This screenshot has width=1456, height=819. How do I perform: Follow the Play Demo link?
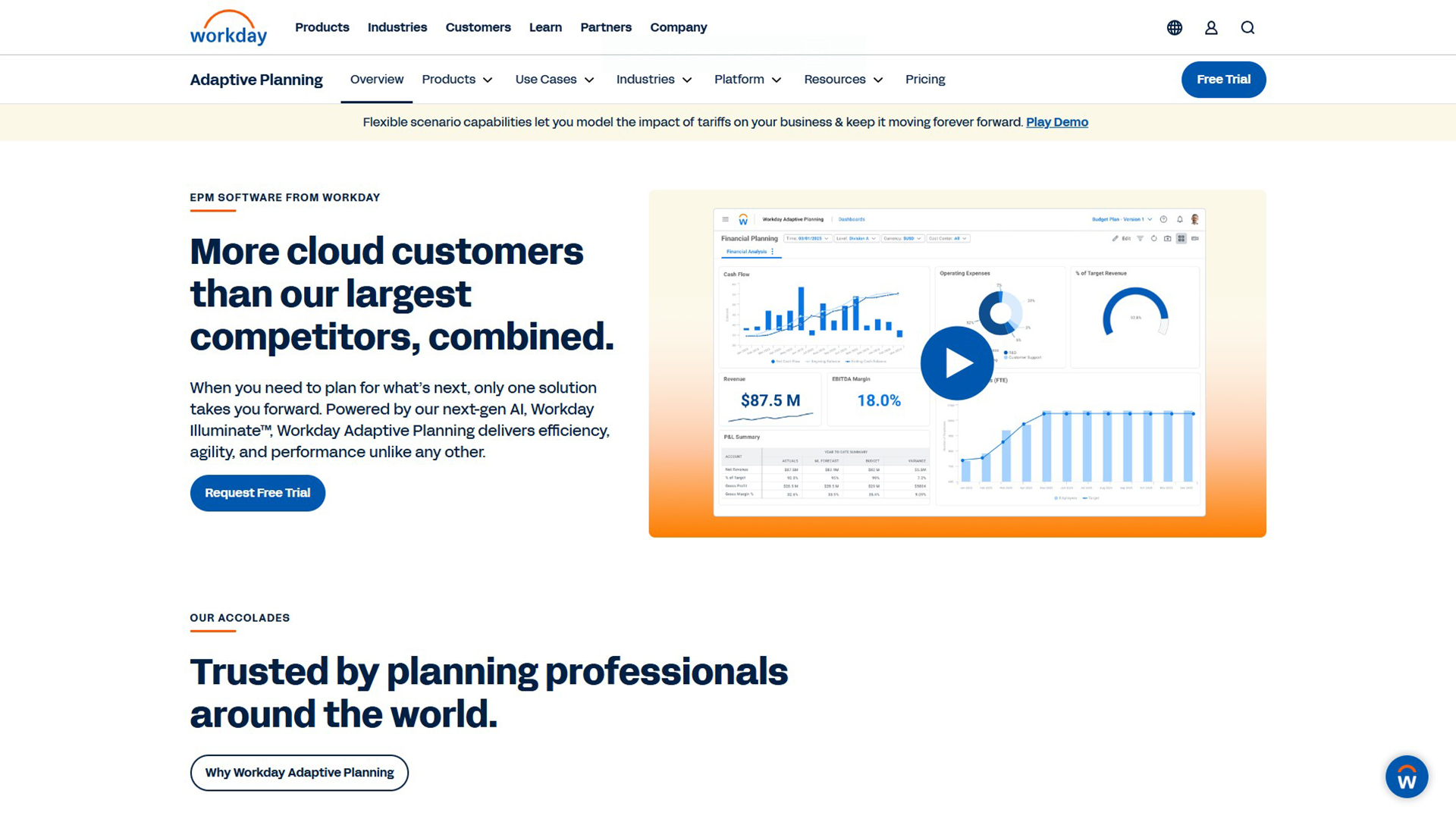click(1057, 122)
